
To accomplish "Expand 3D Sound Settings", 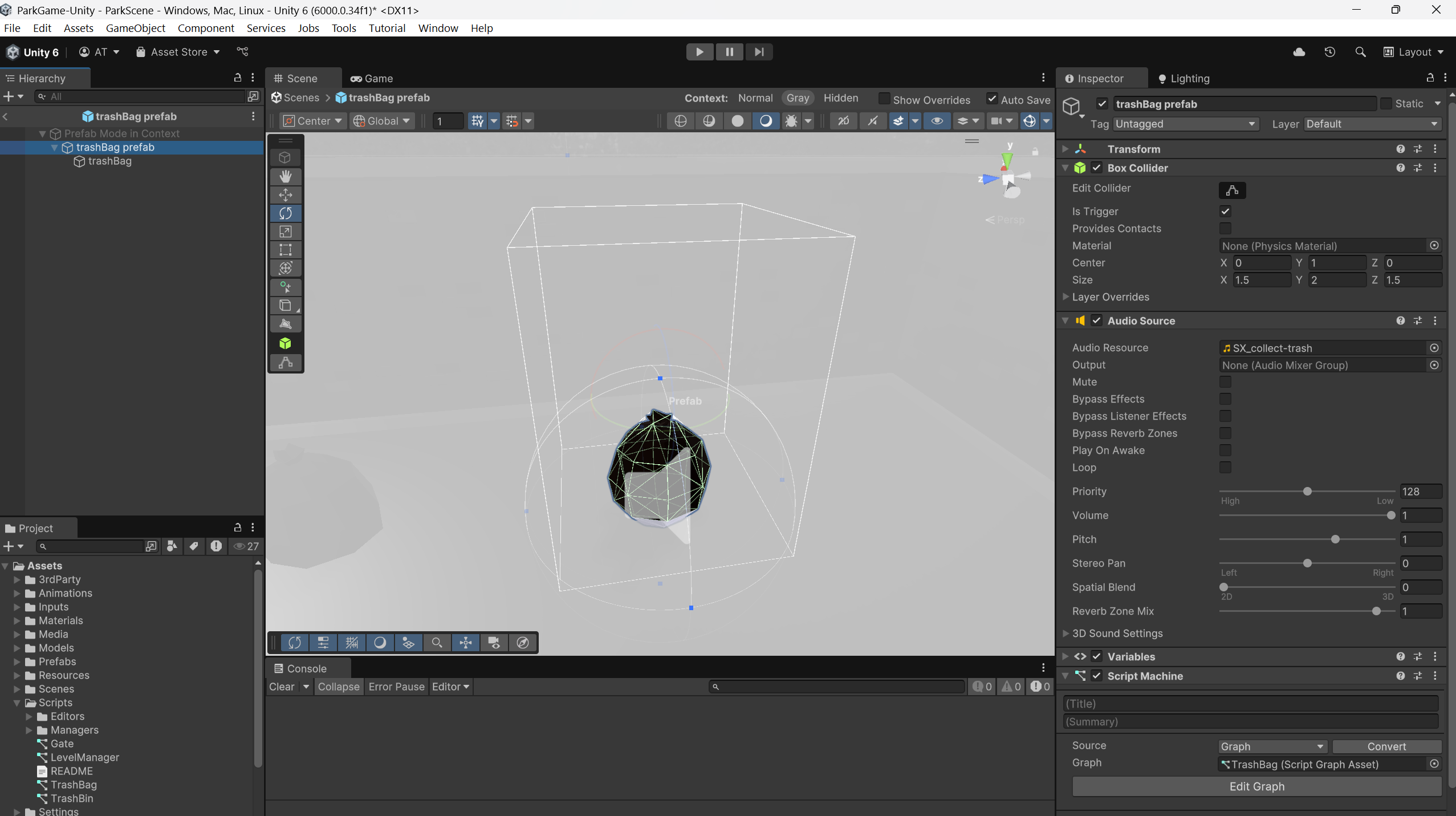I will point(1065,633).
